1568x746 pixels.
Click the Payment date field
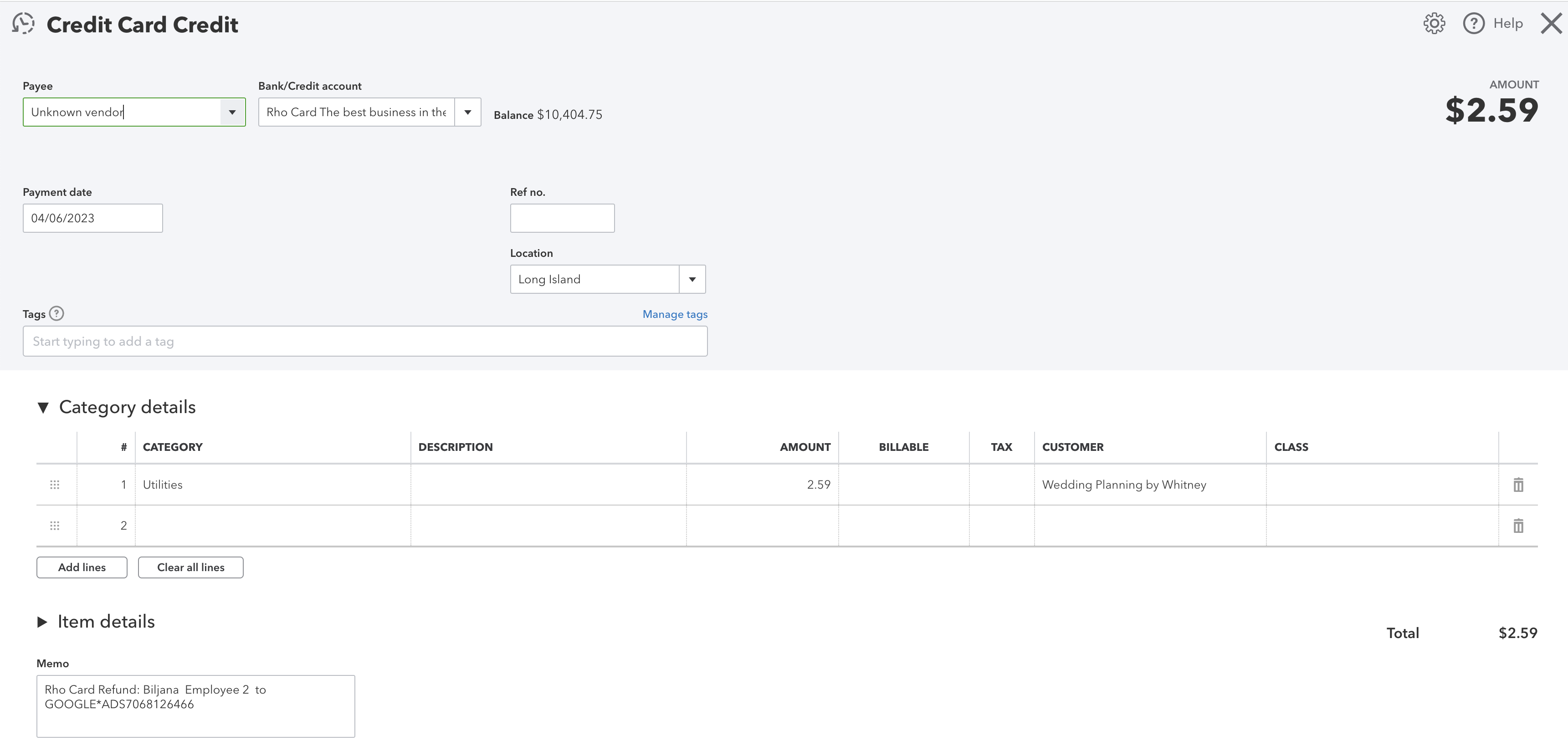tap(92, 218)
